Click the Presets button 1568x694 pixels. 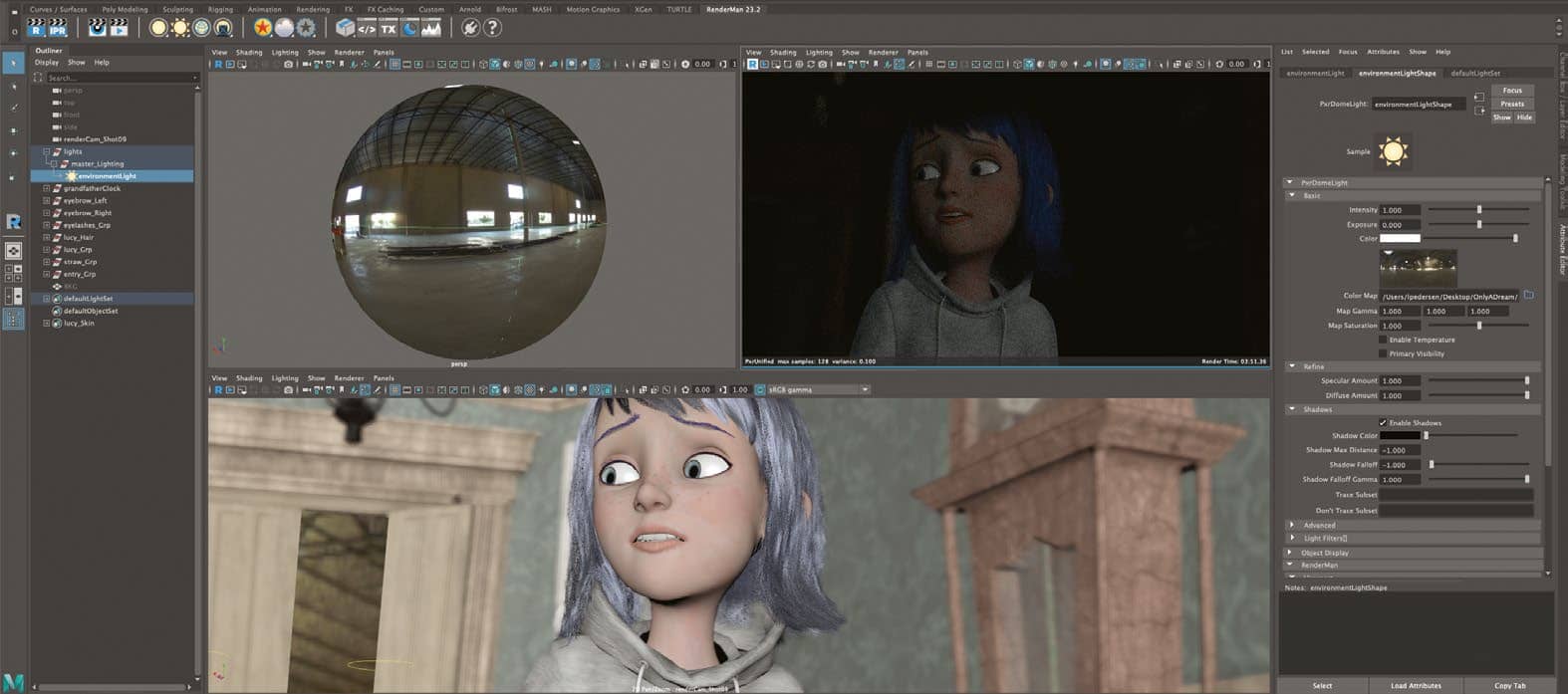[1512, 104]
